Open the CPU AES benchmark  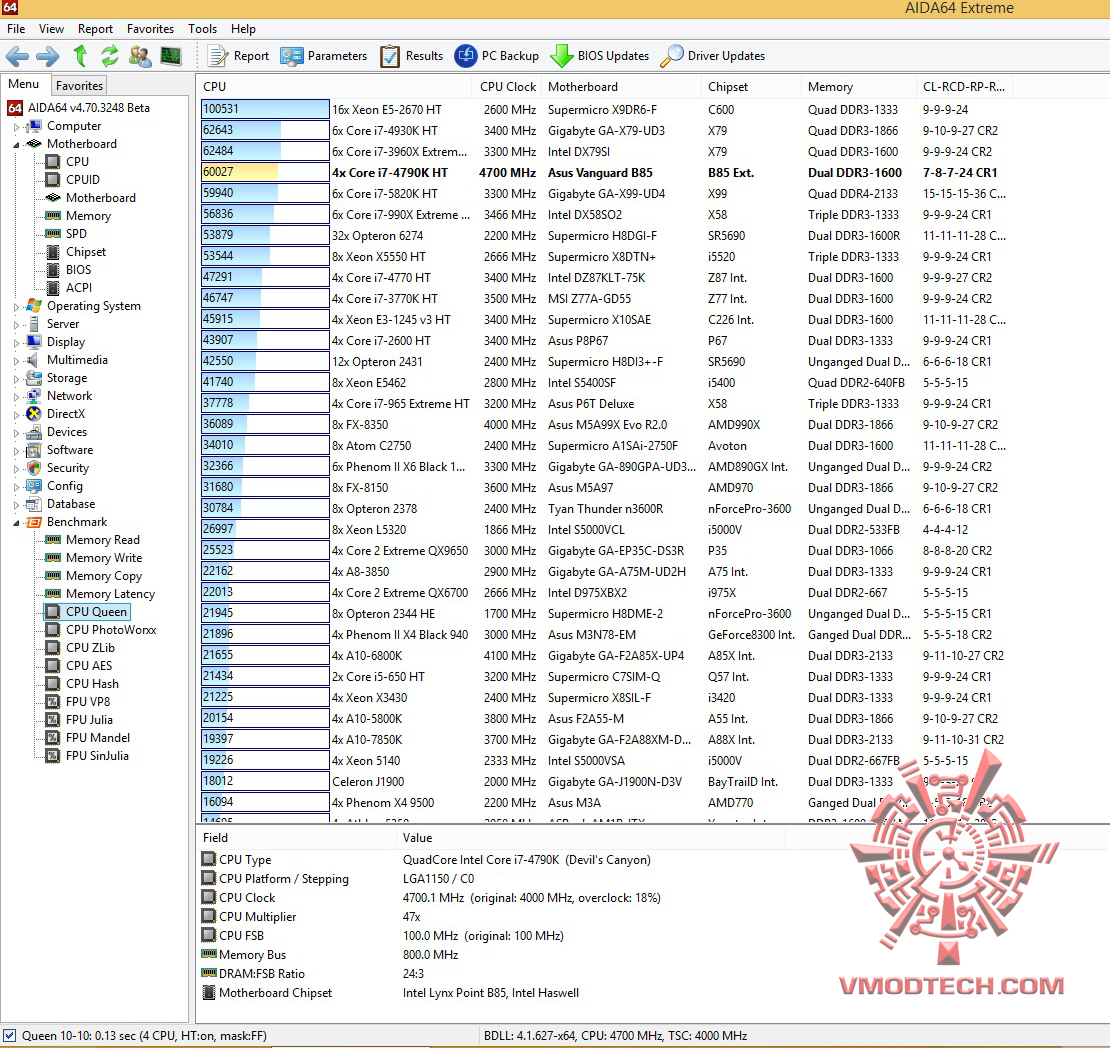tap(79, 666)
